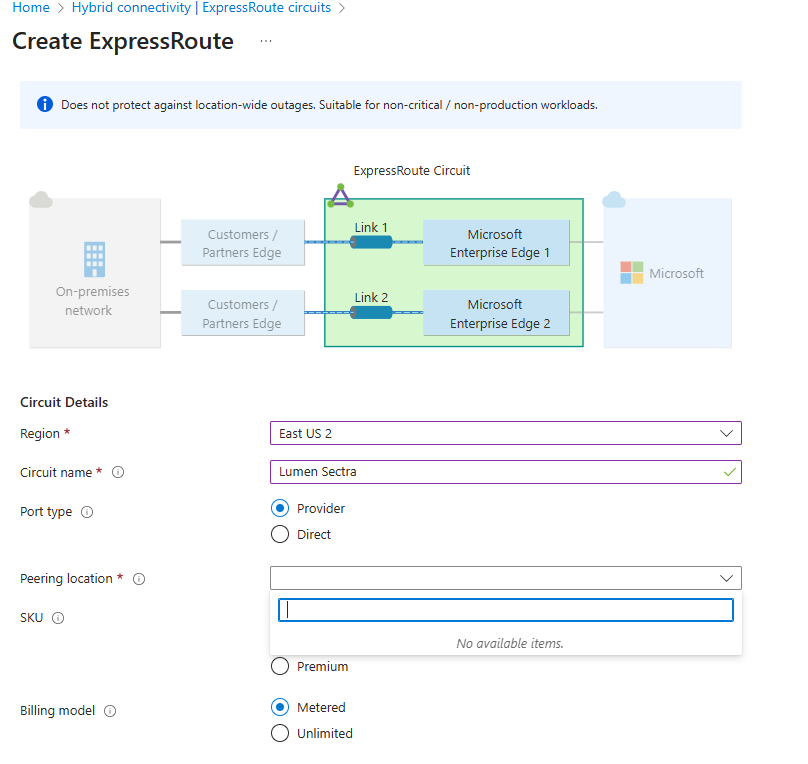The width and height of the screenshot is (808, 764).
Task: Click the 'ExpressRoute Circuit' diagram label
Action: (412, 171)
